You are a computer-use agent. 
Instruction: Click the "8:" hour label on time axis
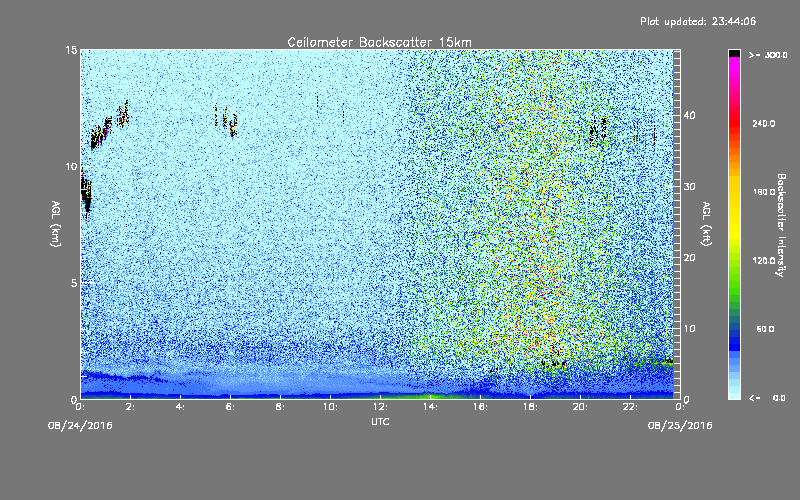click(x=280, y=407)
